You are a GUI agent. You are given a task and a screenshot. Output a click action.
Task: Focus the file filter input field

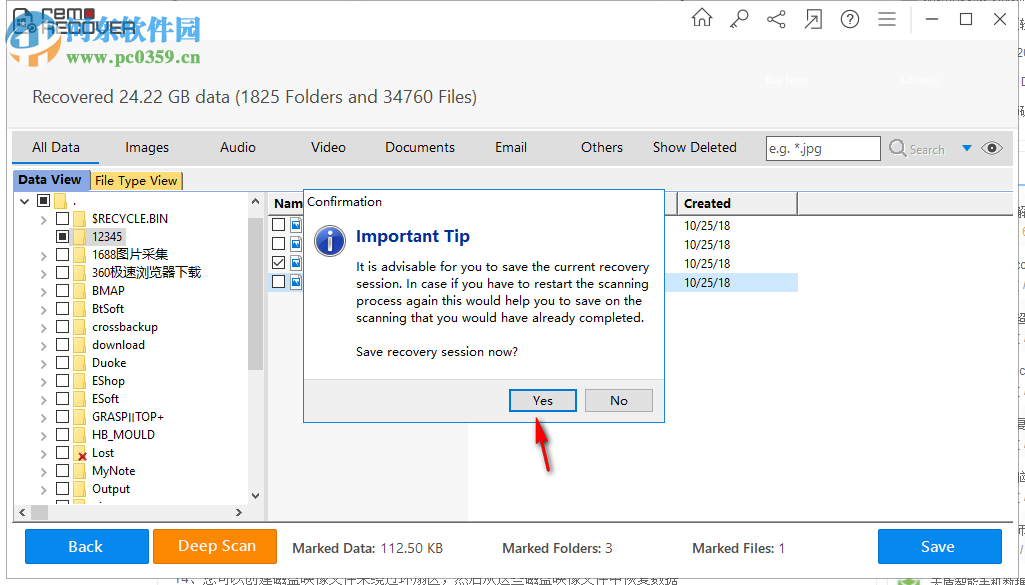coord(823,148)
